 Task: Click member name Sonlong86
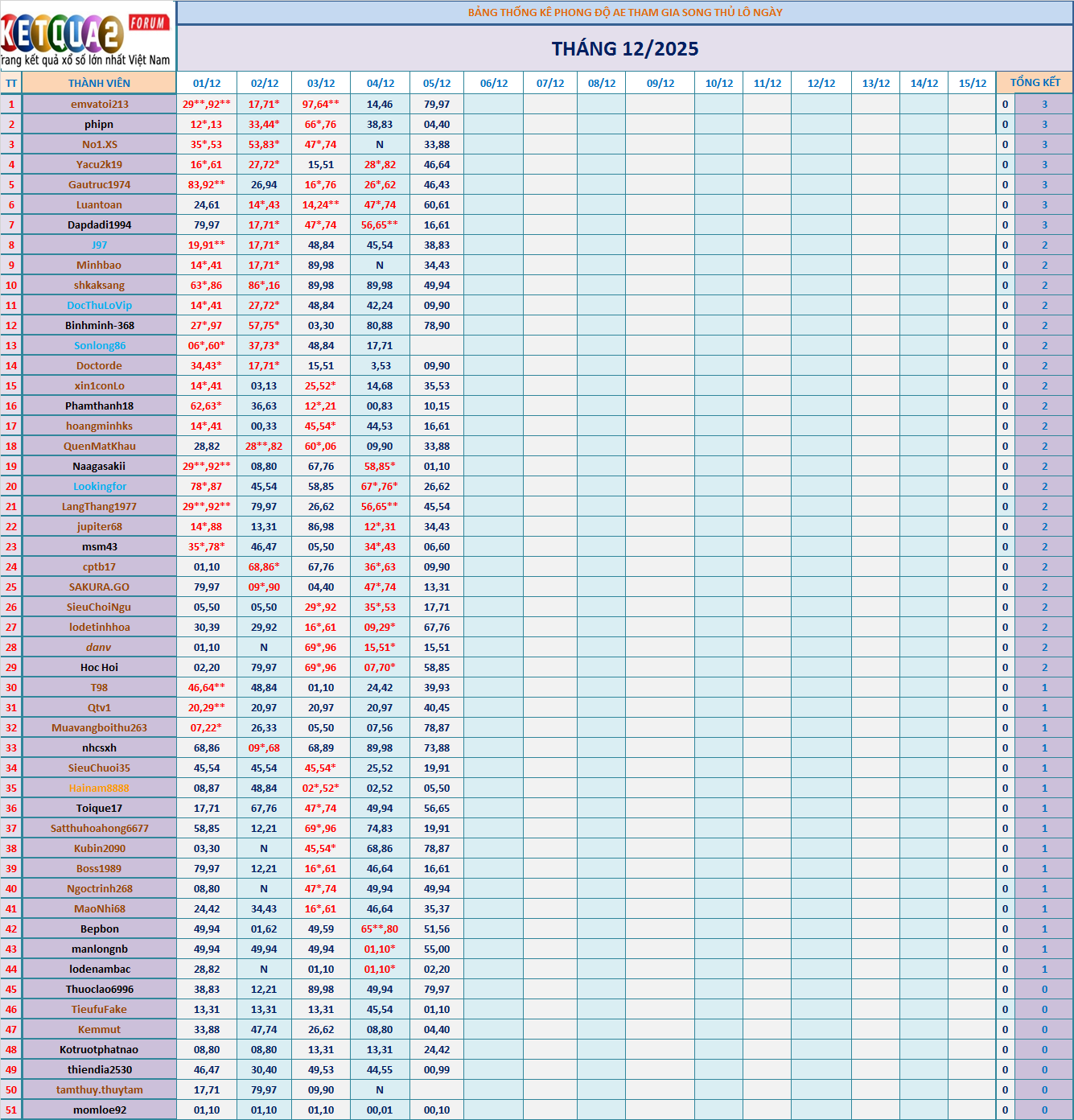99,345
